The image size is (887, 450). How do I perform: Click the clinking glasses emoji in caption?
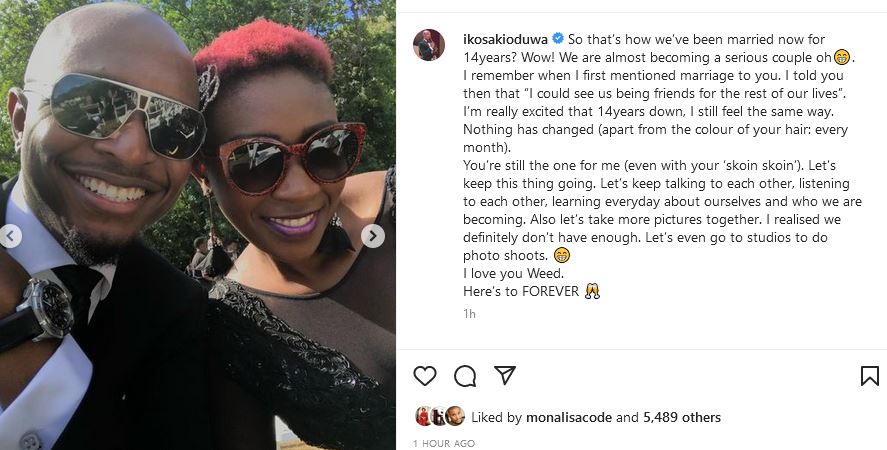click(592, 292)
